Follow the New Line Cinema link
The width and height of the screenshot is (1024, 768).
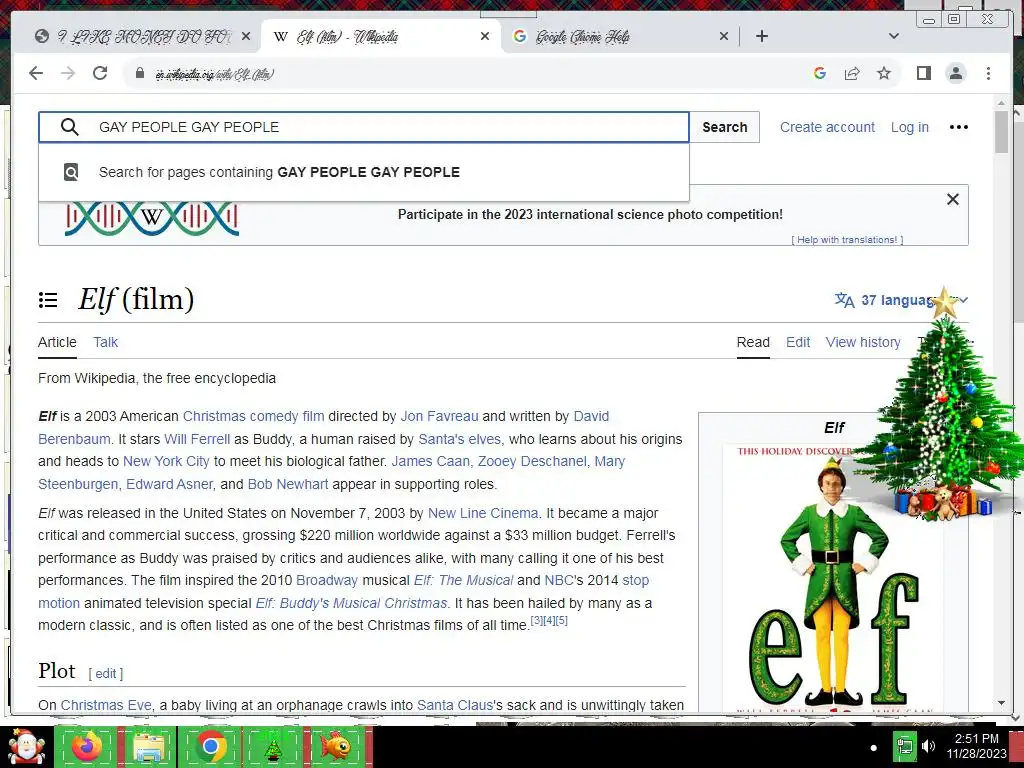(483, 513)
